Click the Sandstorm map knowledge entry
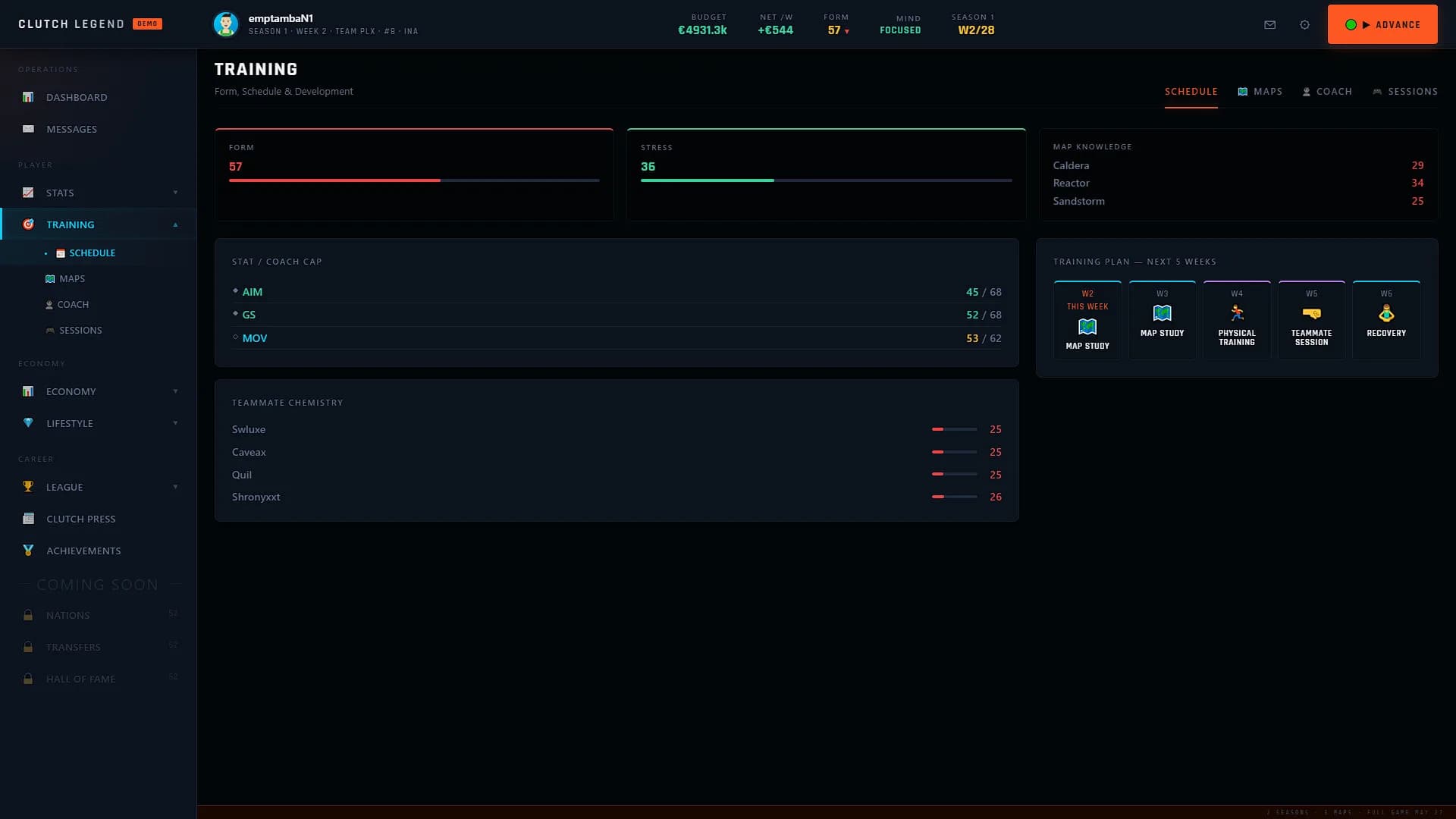 pos(1238,201)
